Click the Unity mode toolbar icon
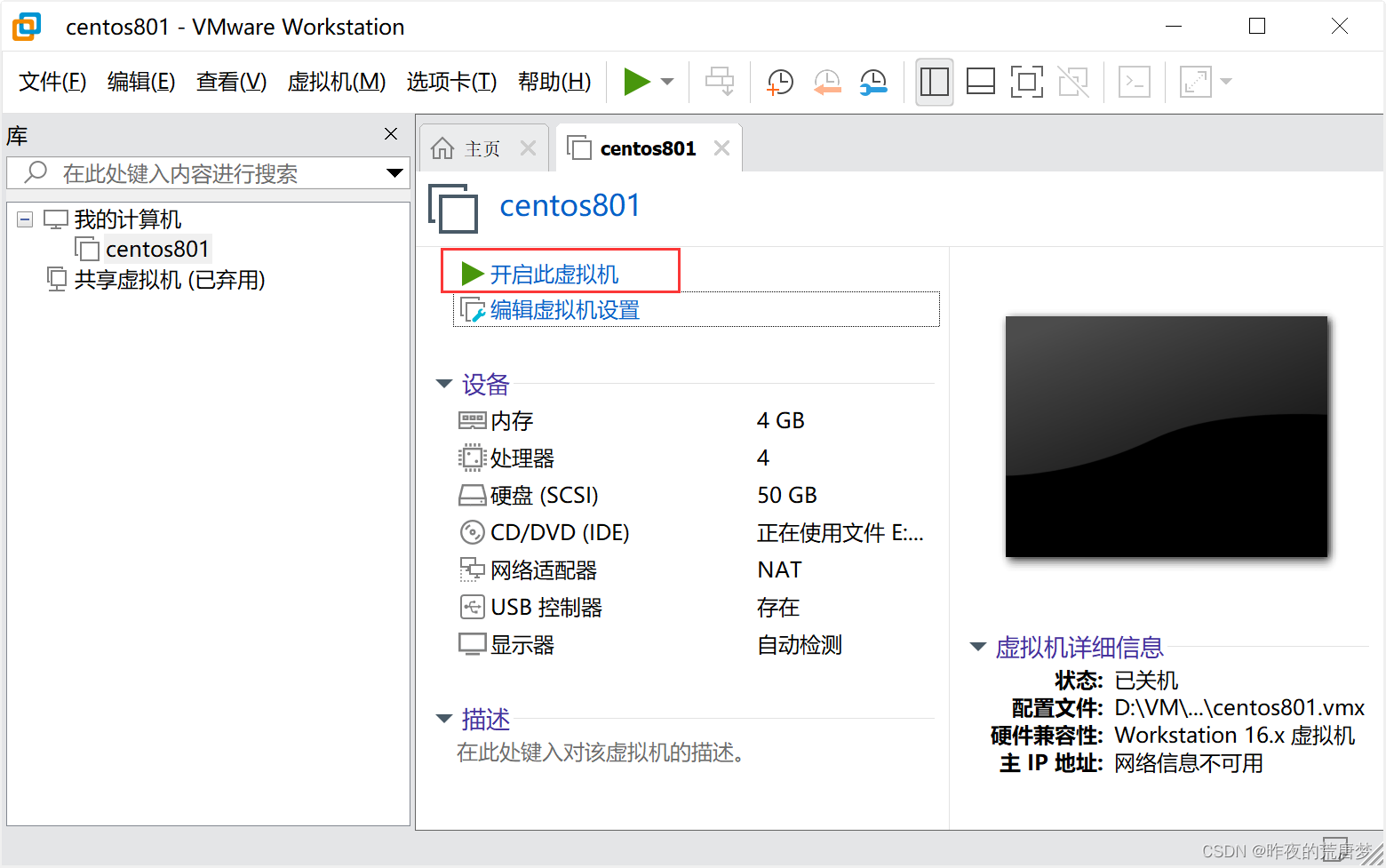 click(1073, 82)
